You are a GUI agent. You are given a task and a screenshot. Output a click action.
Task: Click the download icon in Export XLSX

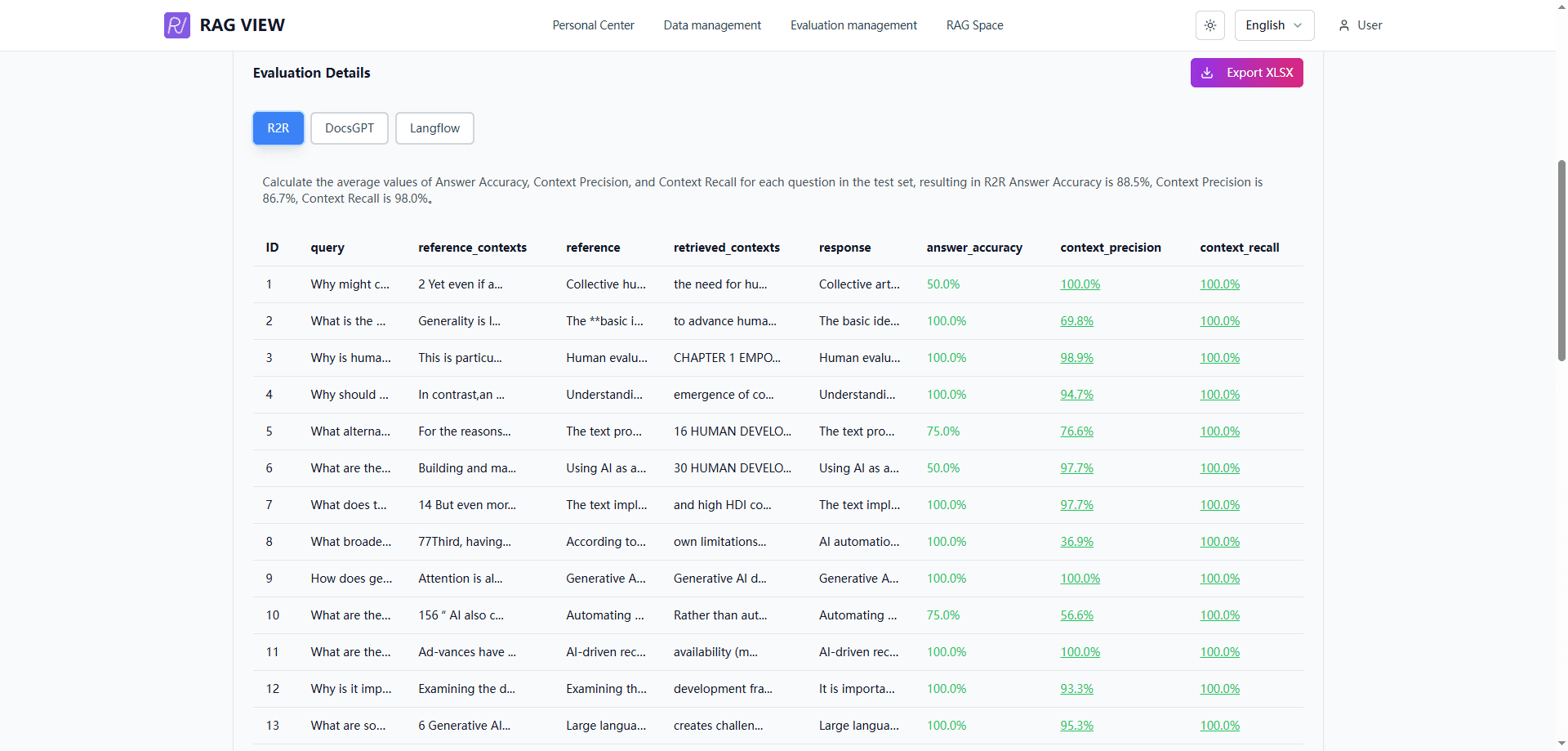1207,73
